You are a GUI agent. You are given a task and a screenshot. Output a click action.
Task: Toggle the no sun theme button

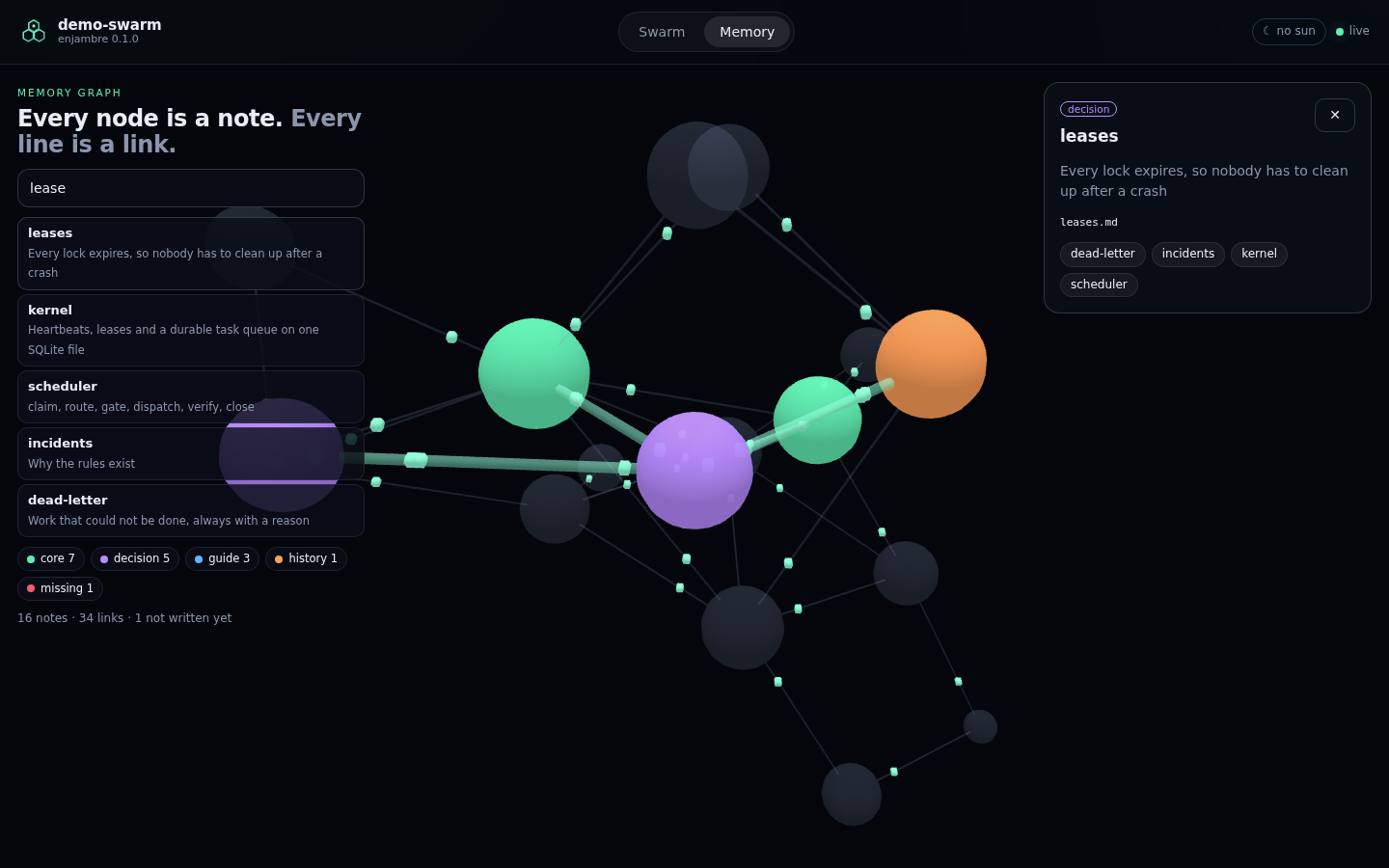click(1289, 31)
